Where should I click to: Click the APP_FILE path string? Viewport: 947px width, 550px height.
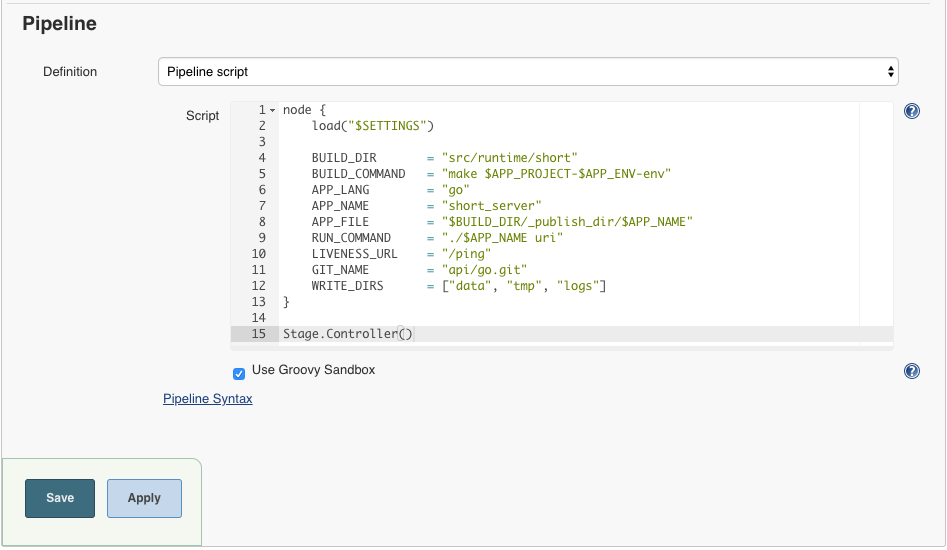[566, 222]
